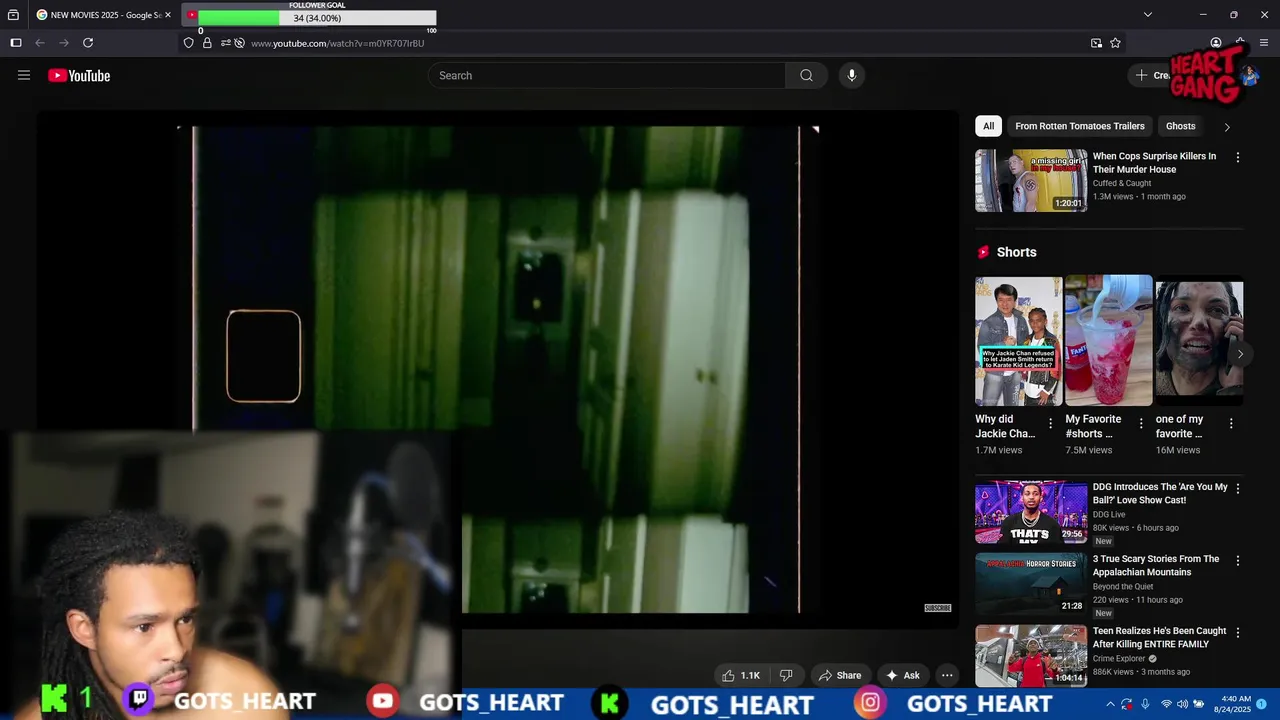Open browser account profile icon

(x=1216, y=43)
